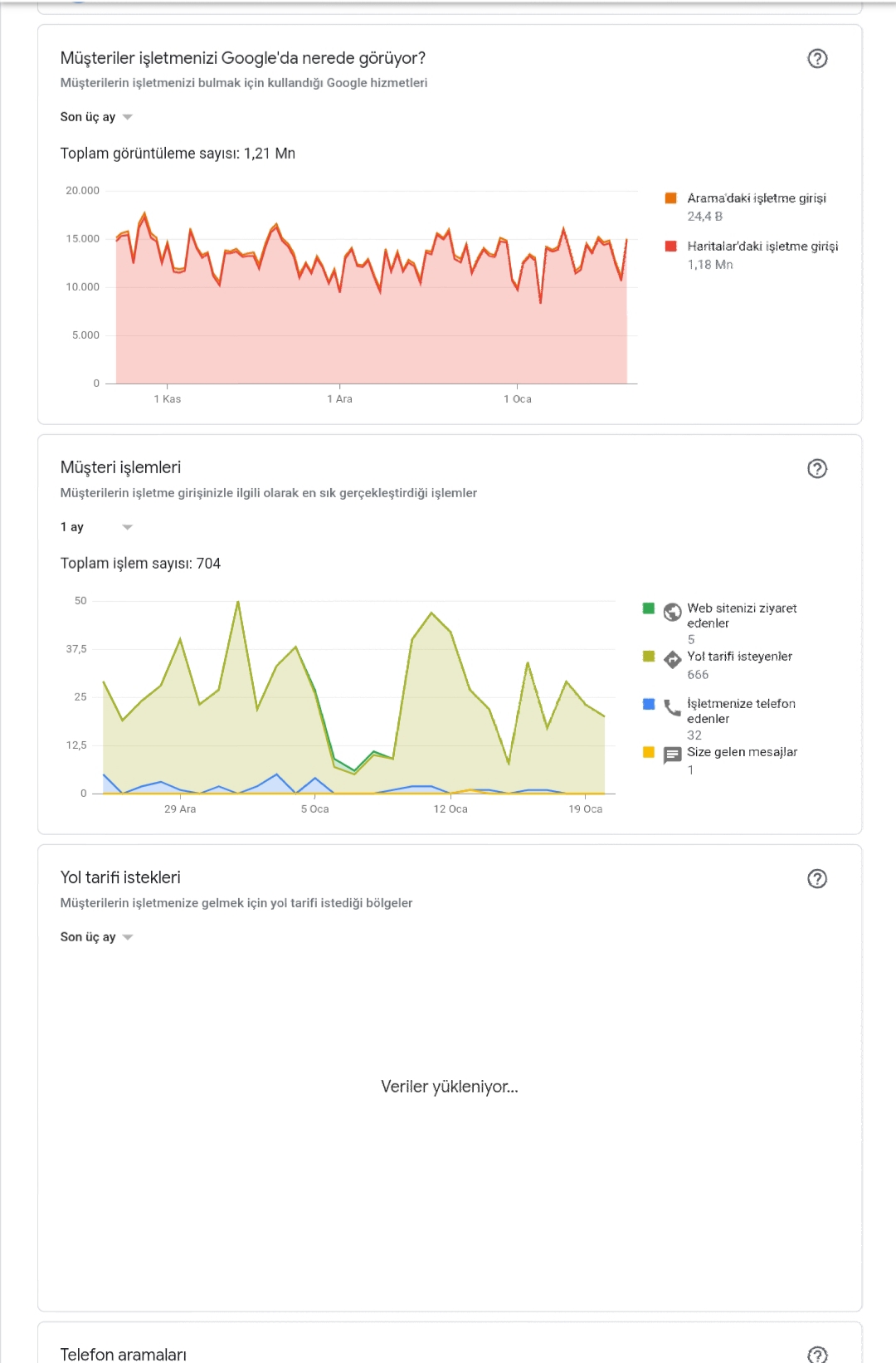
Task: Click the phone icon in the legend
Action: [672, 707]
